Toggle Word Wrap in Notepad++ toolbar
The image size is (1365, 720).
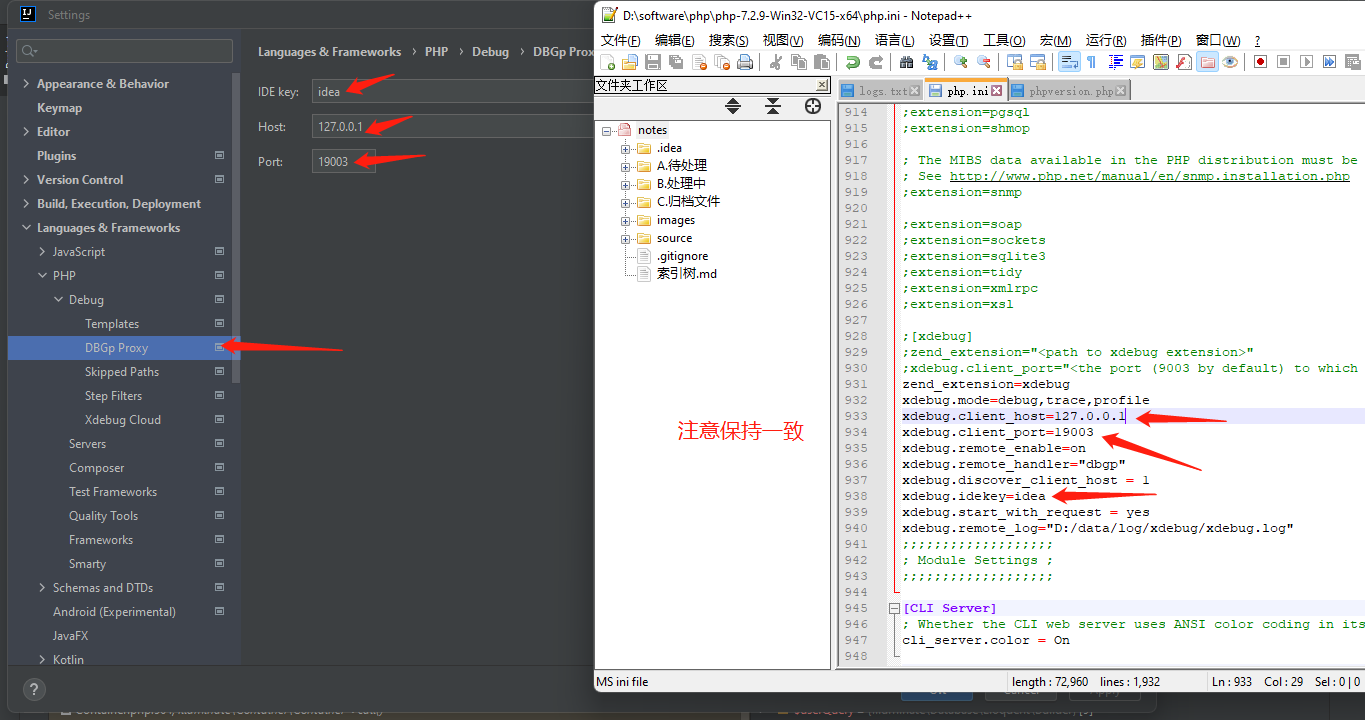1069,62
